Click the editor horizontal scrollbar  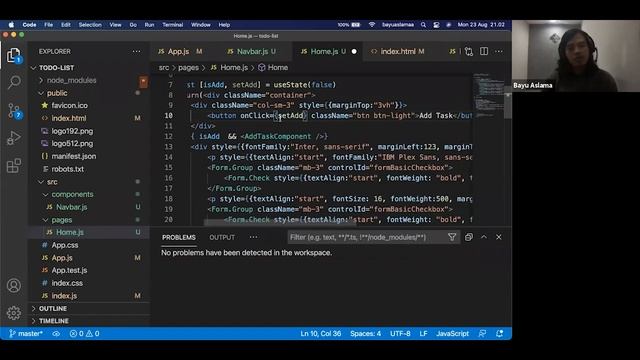[x=280, y=223]
